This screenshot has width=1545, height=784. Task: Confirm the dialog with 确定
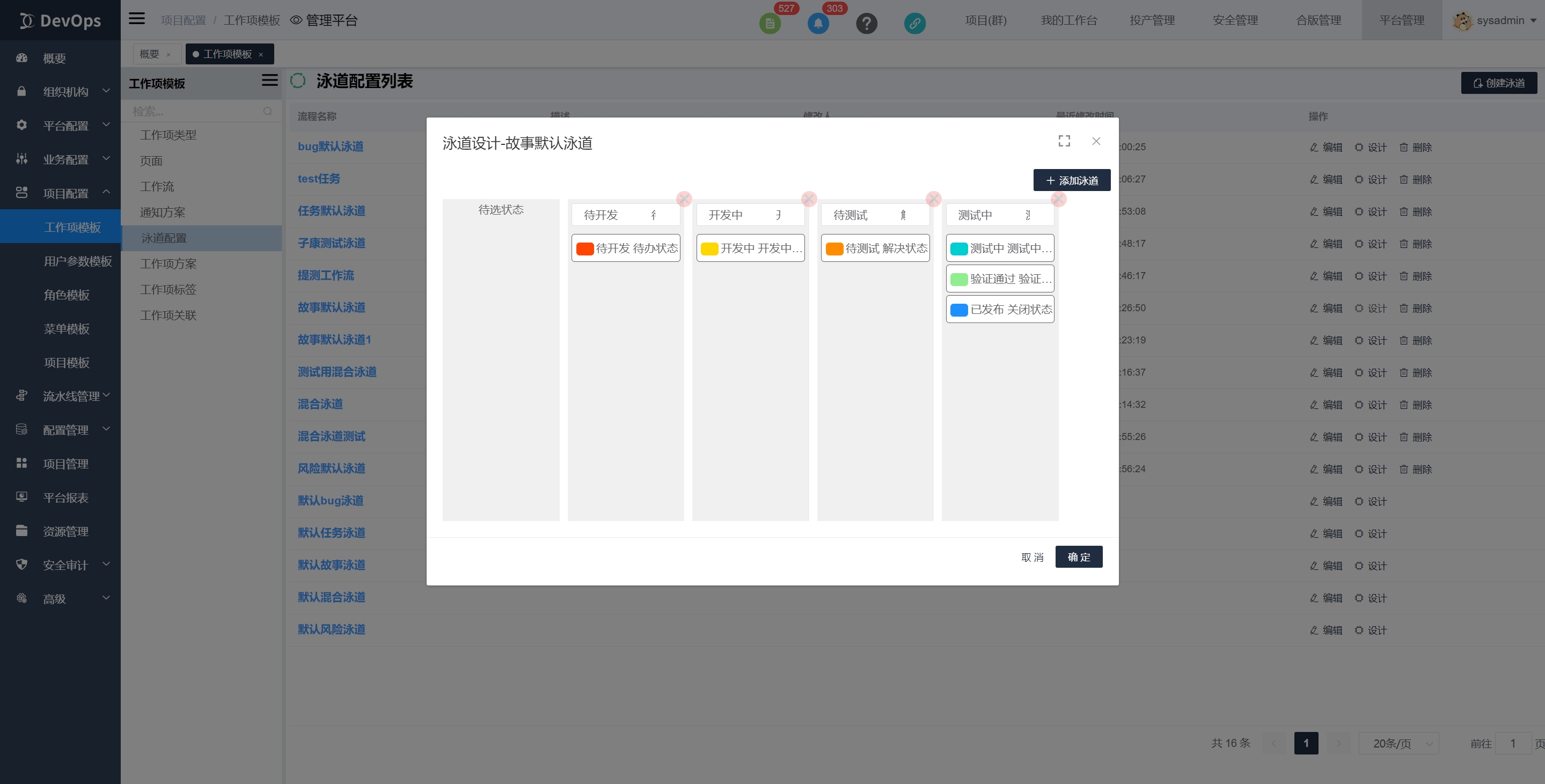[x=1078, y=556]
